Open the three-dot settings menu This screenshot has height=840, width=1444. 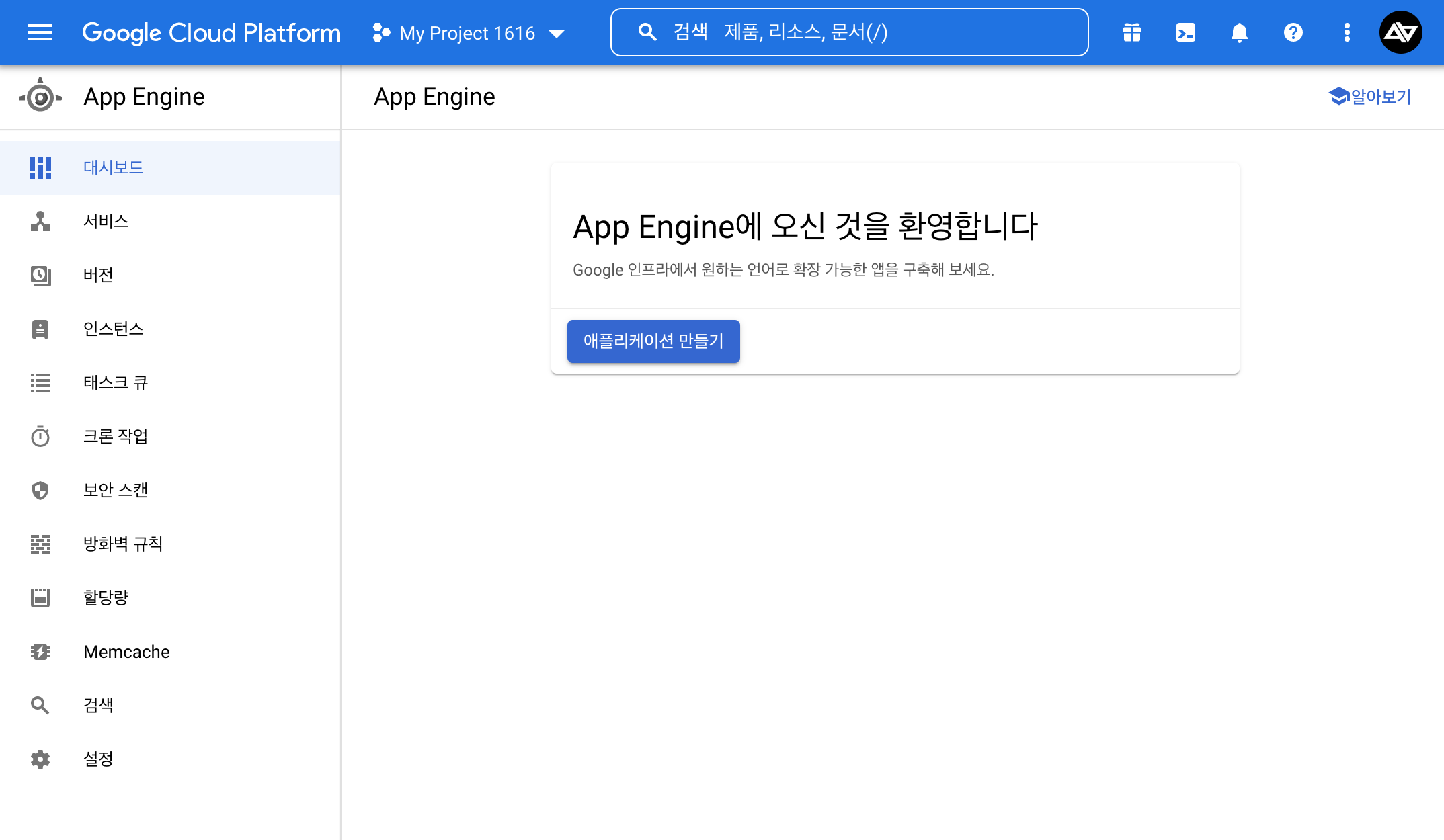tap(1347, 32)
